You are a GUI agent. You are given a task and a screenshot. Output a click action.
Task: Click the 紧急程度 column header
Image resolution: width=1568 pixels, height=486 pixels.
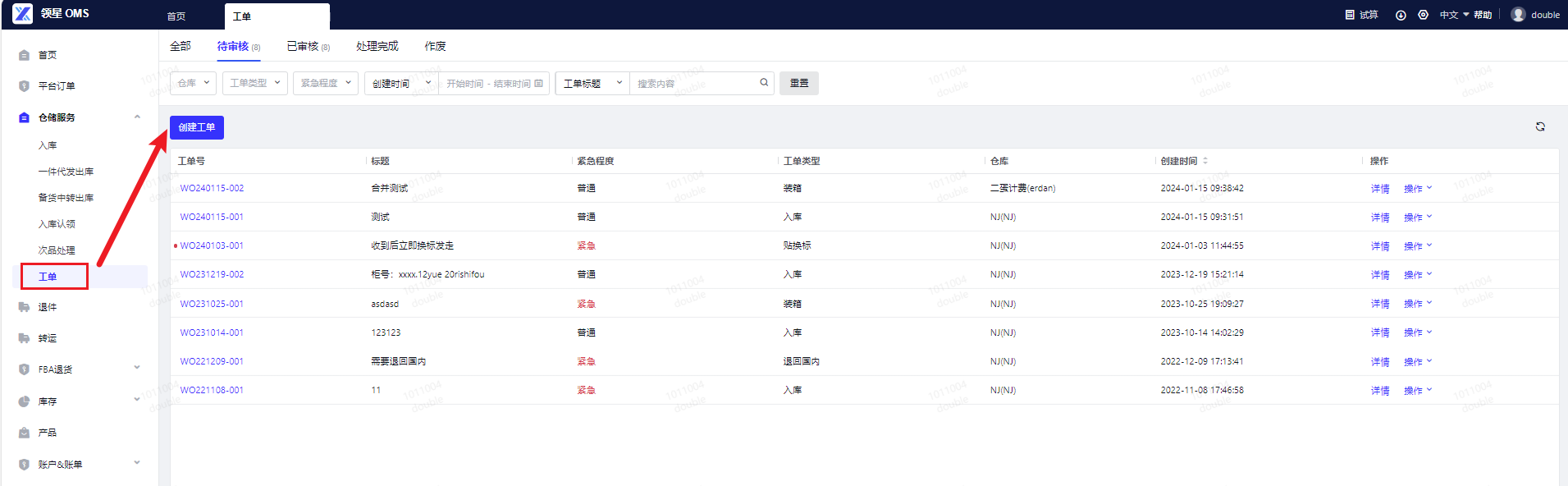point(595,161)
